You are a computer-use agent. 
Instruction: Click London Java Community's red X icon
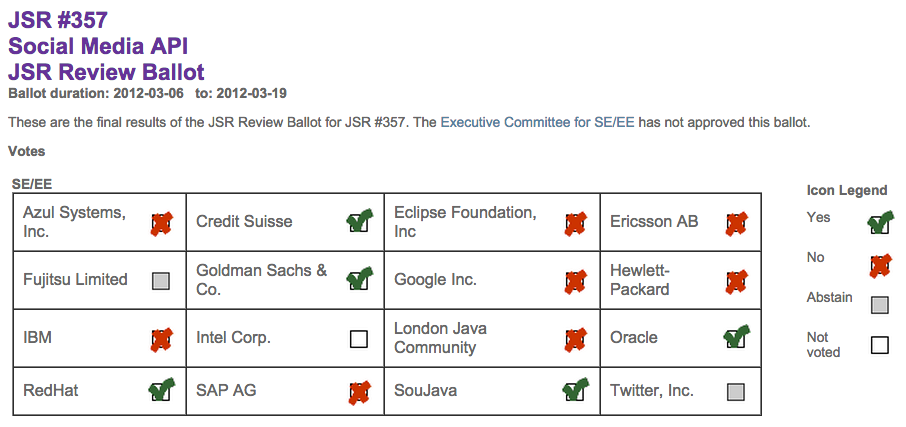[x=575, y=340]
